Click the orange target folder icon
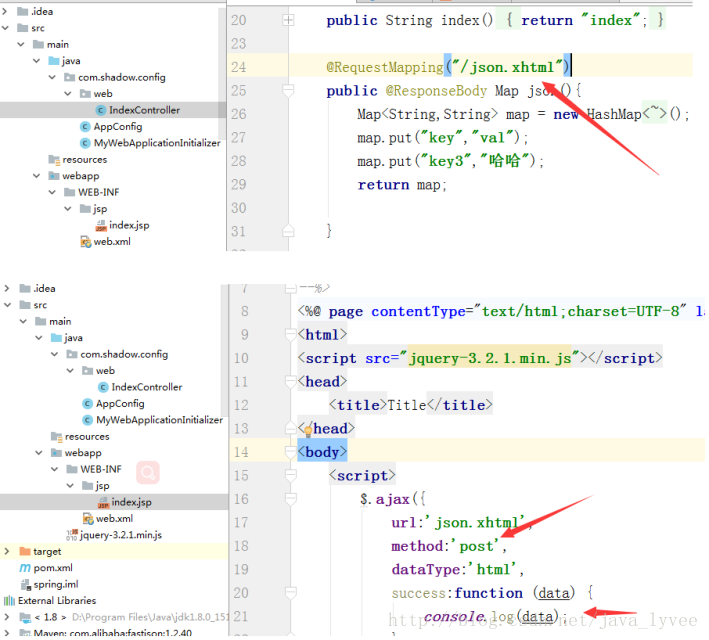Screen dimensions: 709x640 tap(25, 551)
